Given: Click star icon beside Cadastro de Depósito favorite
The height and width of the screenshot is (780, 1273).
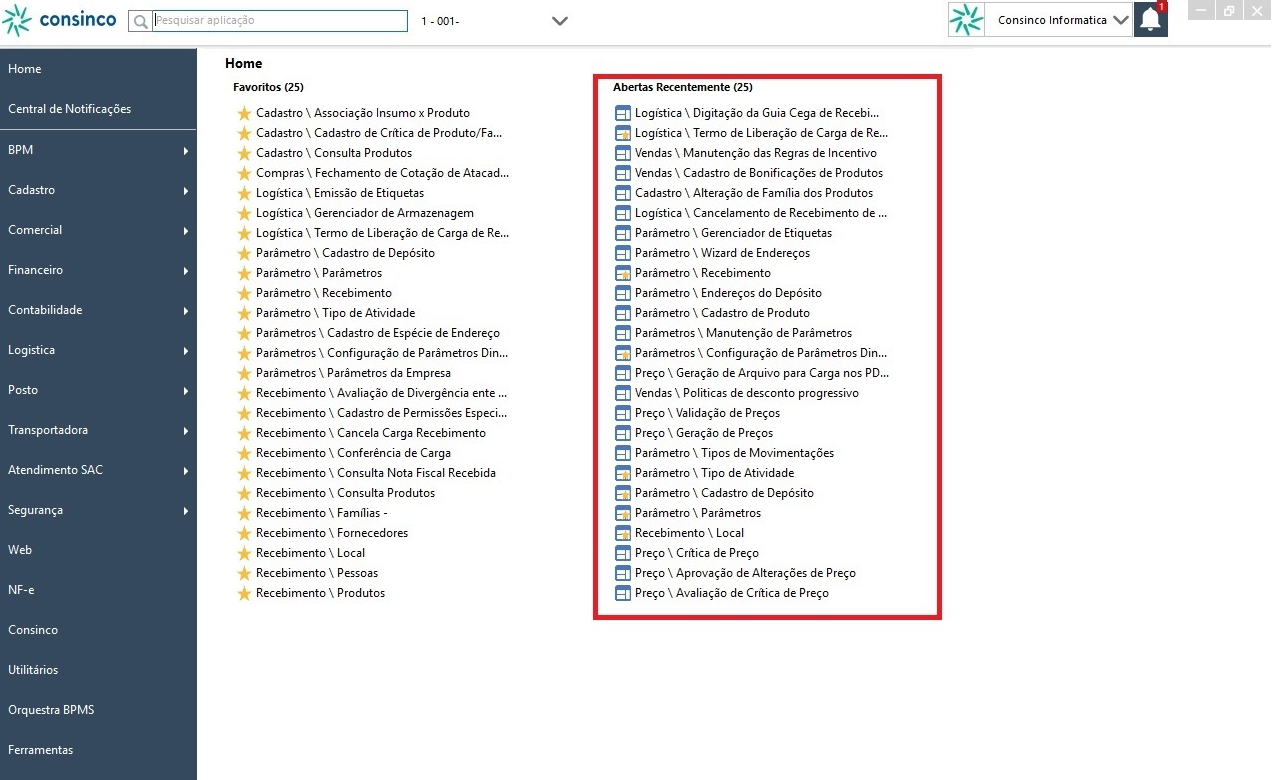Looking at the screenshot, I should [x=244, y=253].
